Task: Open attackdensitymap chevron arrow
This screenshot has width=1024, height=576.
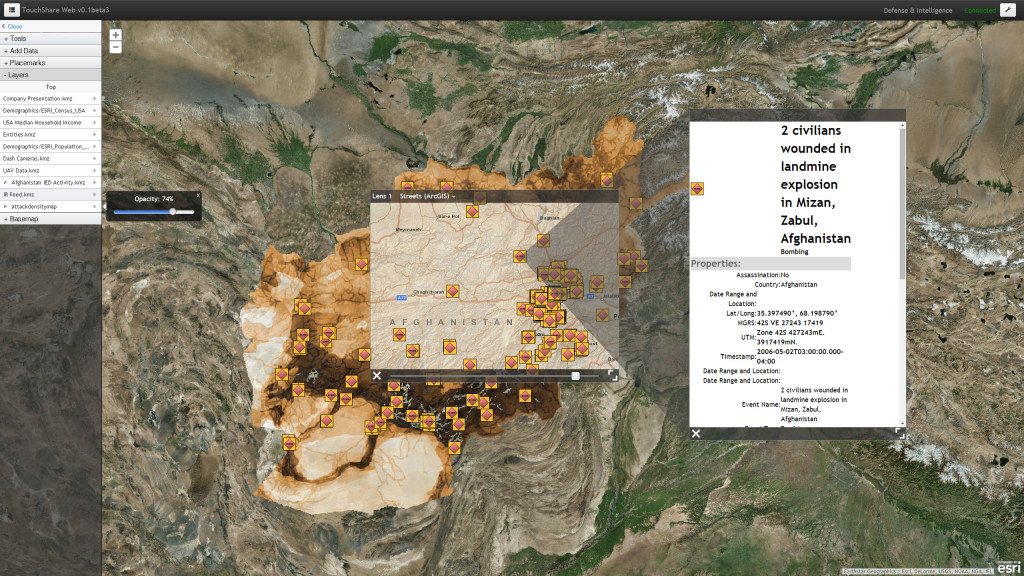Action: pyautogui.click(x=94, y=207)
